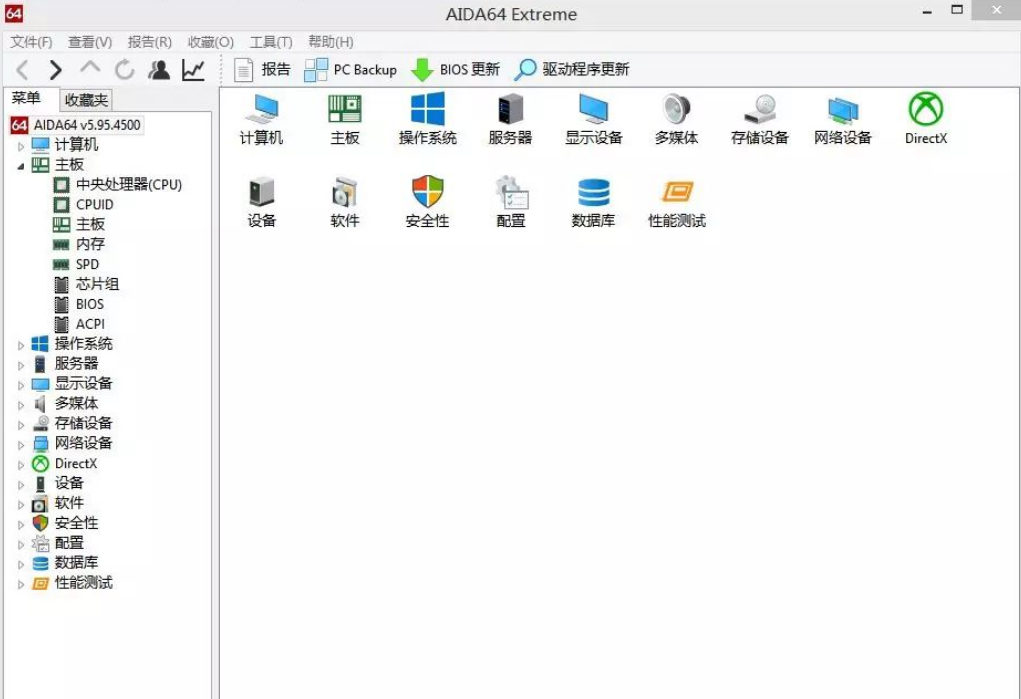Open the 数据库 (Database) icon
The height and width of the screenshot is (699, 1021).
[x=593, y=200]
